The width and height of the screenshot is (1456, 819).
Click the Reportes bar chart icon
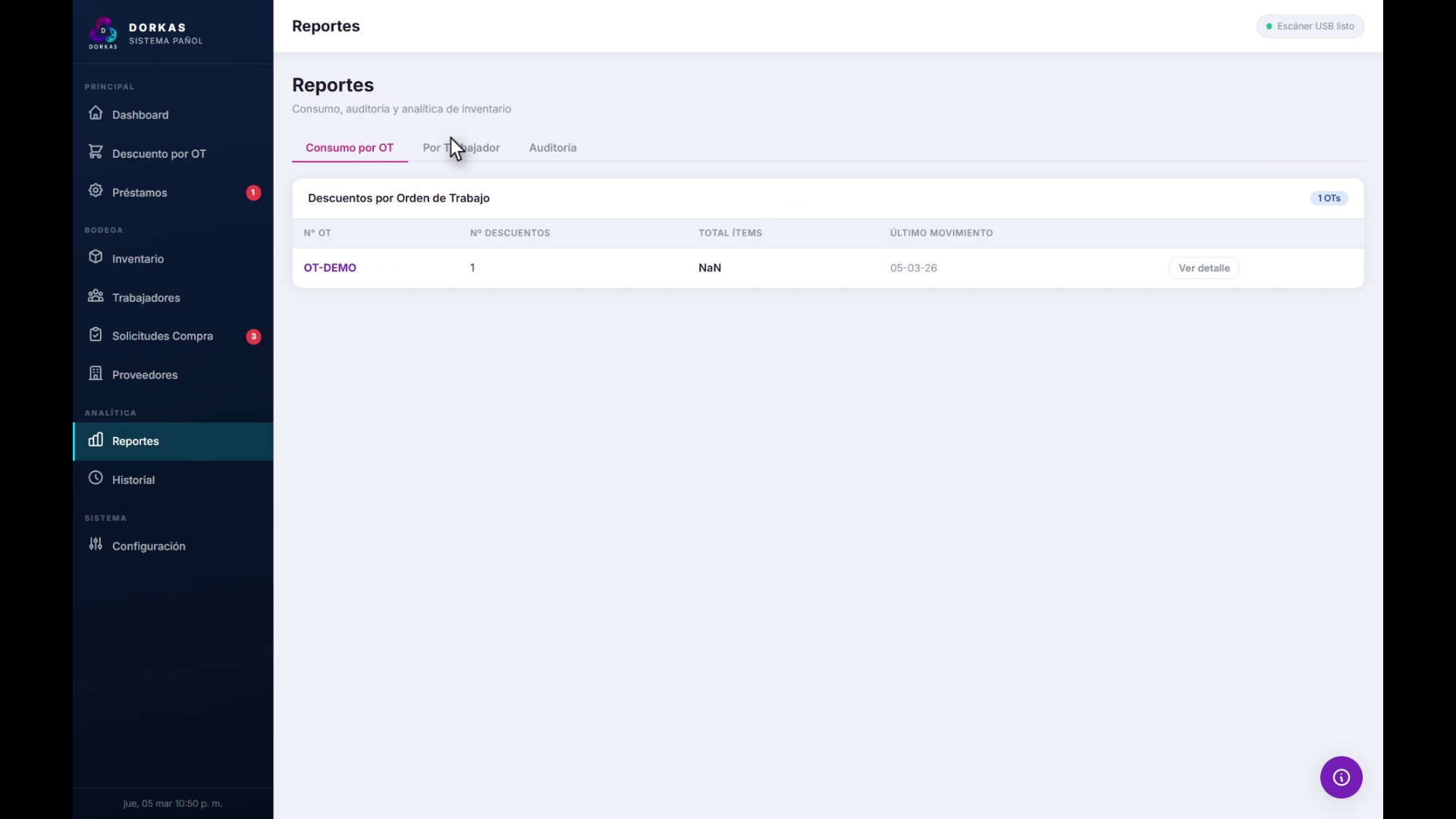96,440
